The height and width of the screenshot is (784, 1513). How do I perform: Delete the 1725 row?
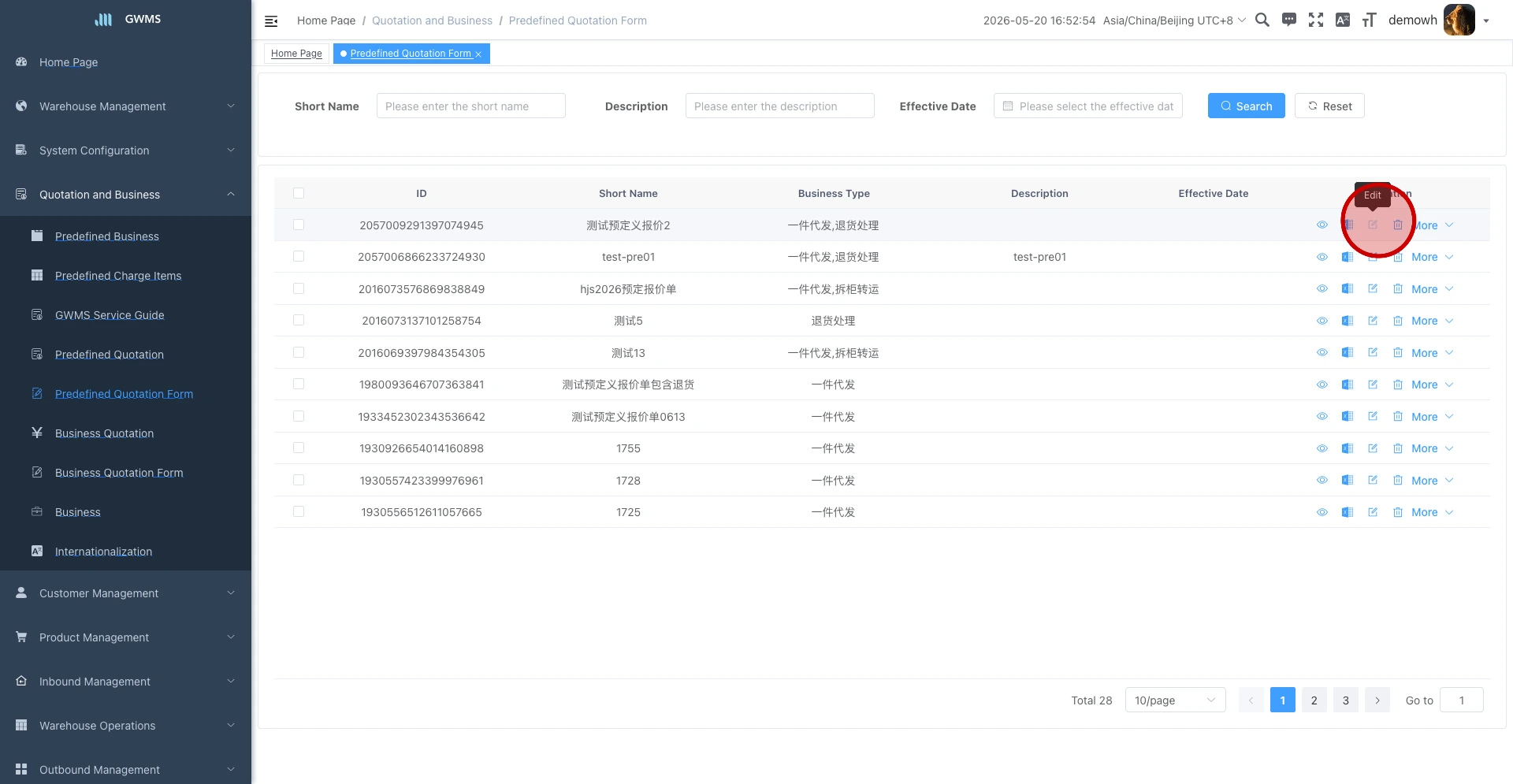[x=1398, y=512]
